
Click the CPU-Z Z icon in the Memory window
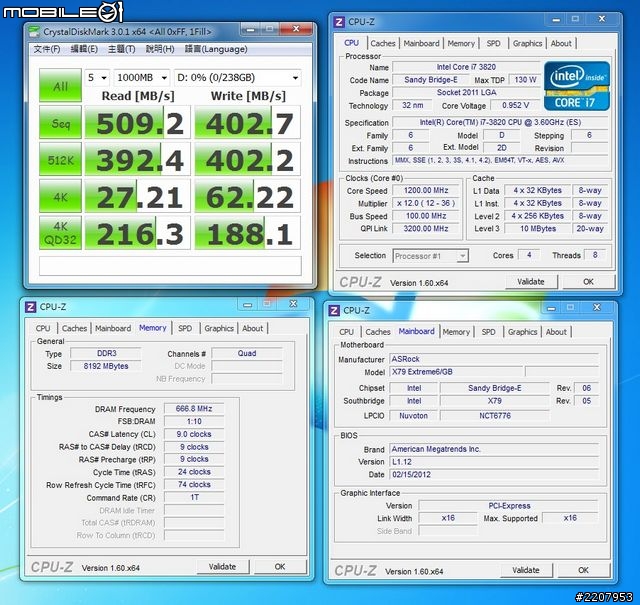30,307
